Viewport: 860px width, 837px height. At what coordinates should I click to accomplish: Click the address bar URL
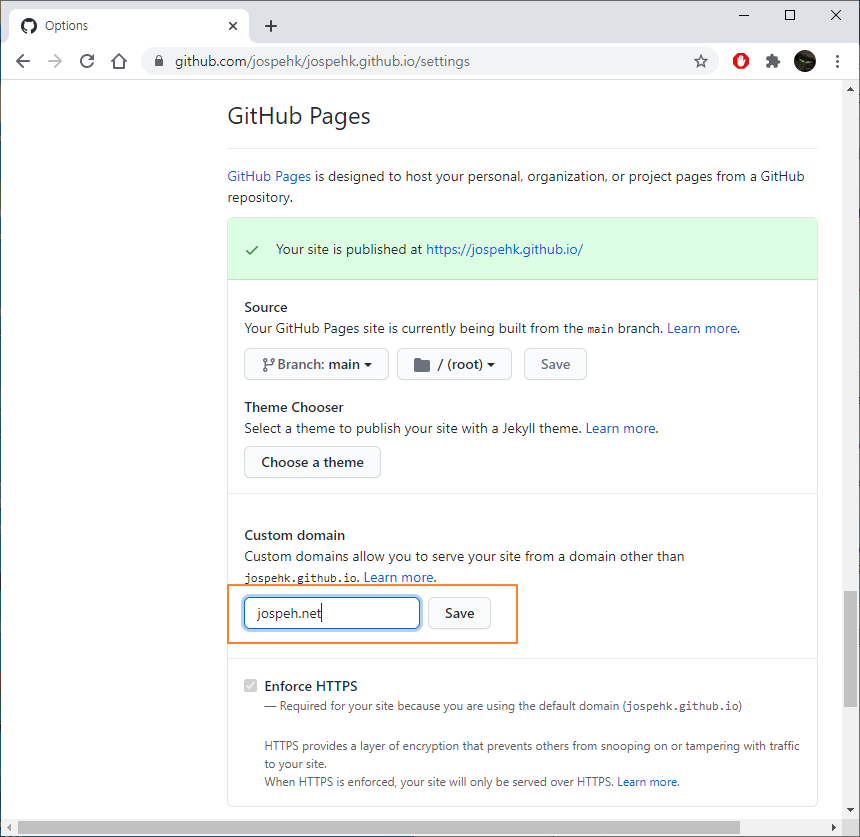pos(322,61)
